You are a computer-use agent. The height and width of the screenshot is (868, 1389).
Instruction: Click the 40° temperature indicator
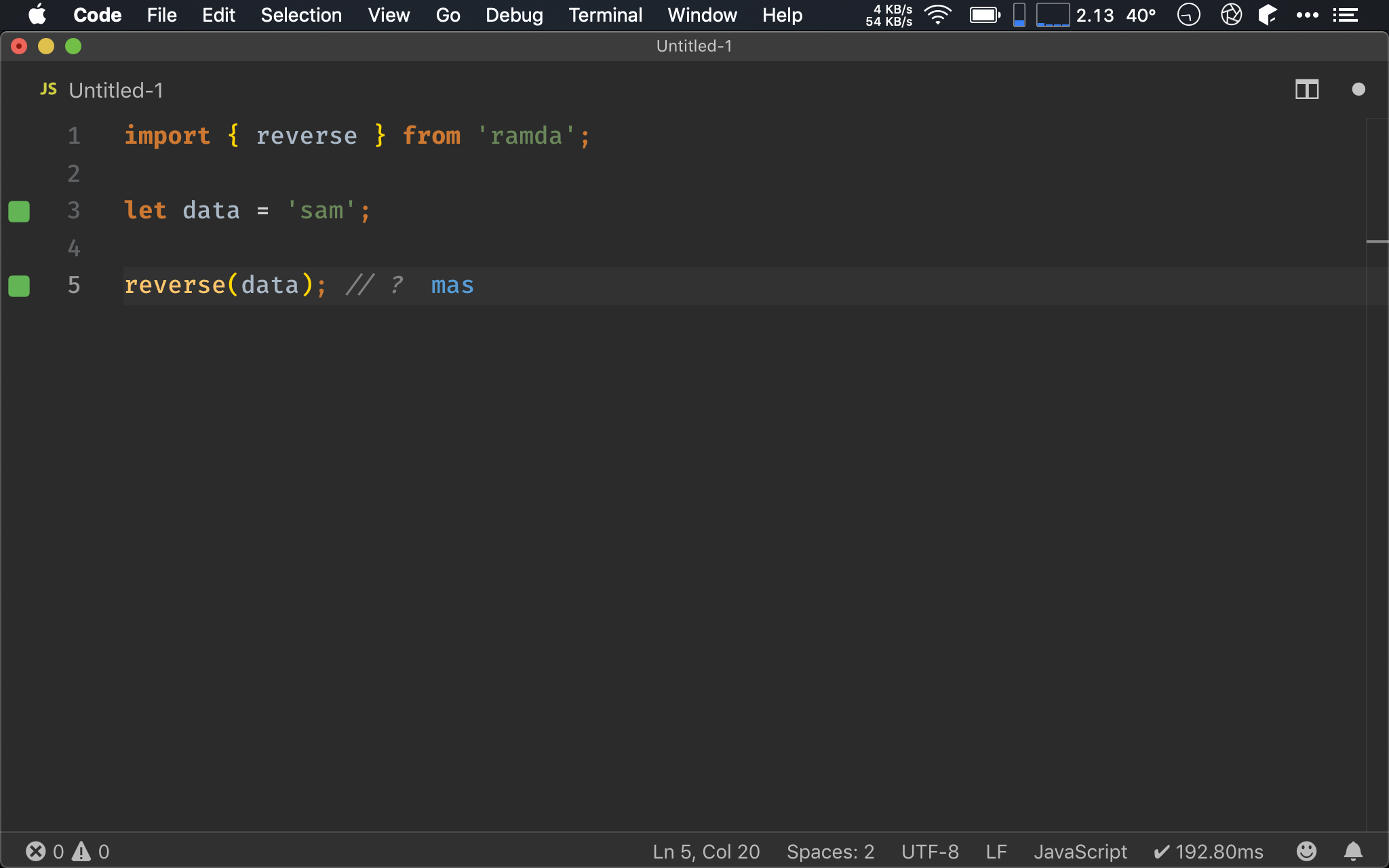pyautogui.click(x=1141, y=15)
